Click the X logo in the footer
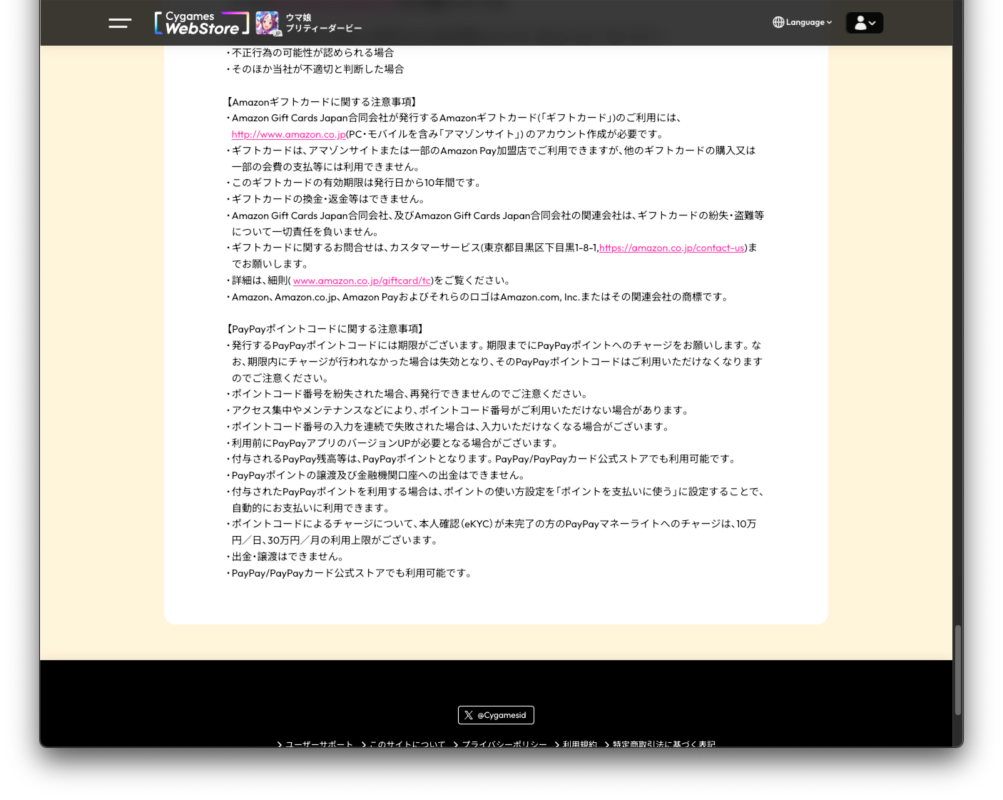 (x=469, y=715)
